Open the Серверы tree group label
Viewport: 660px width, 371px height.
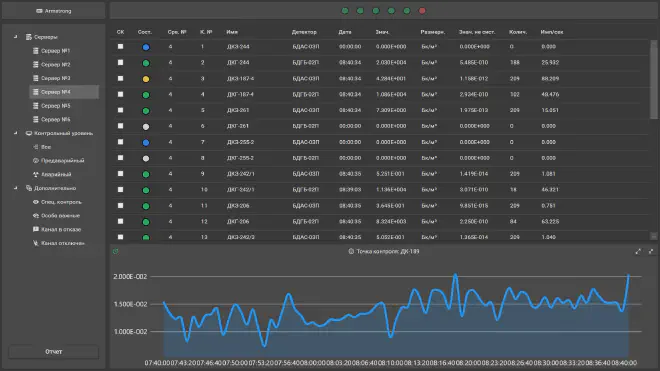(x=45, y=37)
